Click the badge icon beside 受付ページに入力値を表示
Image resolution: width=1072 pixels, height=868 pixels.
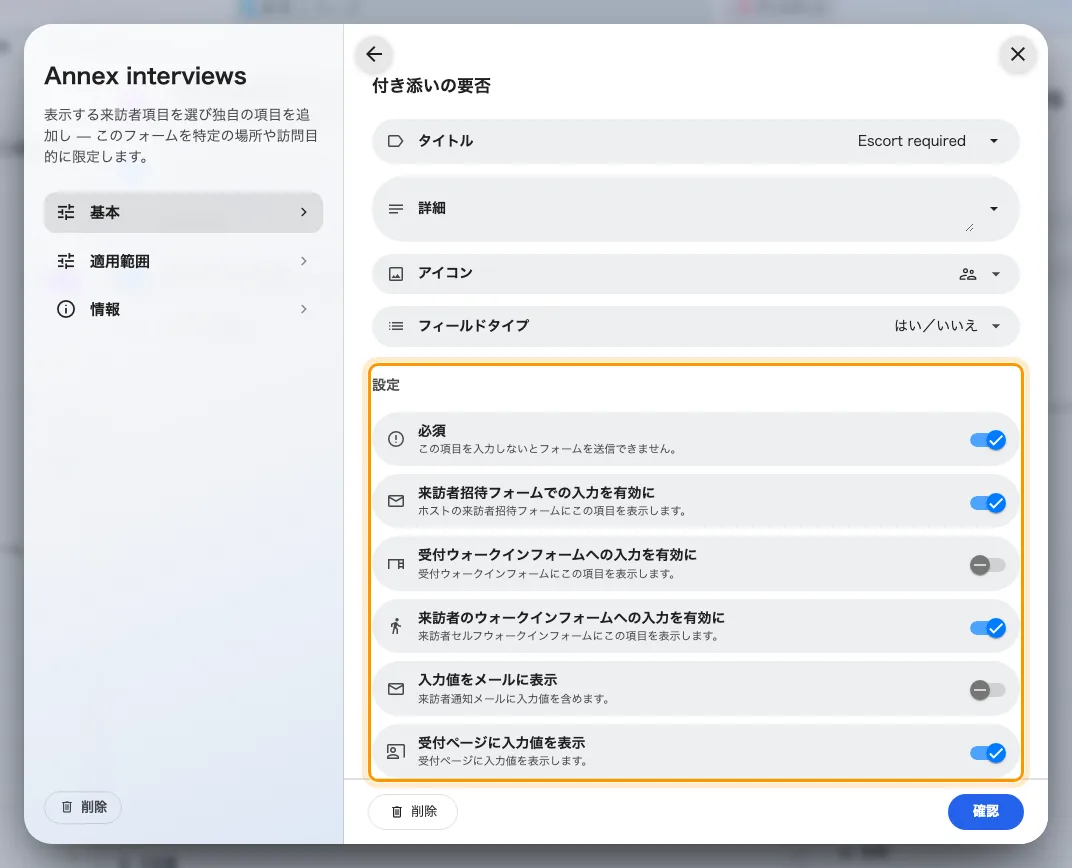coord(395,752)
